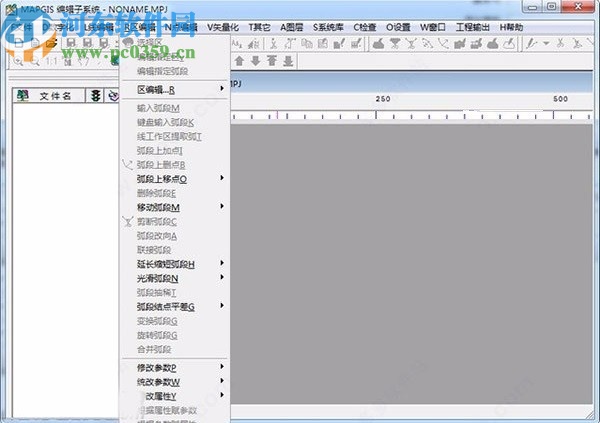600x423 pixels.
Task: Expand the 移动弧段M submenu arrow
Action: tap(222, 206)
